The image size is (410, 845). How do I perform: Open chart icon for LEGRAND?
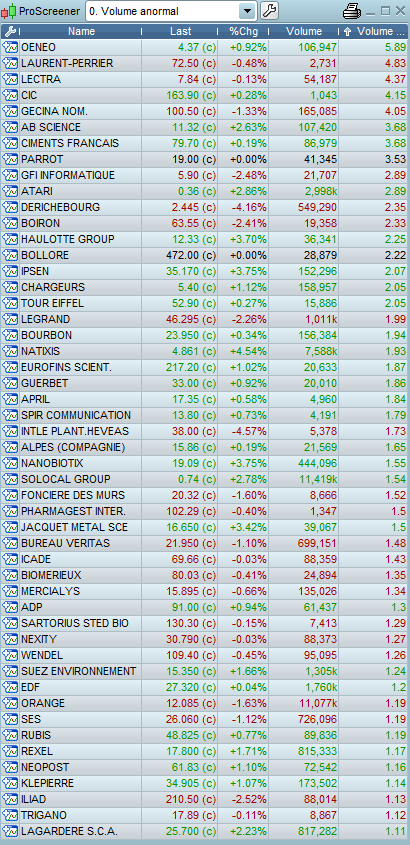11,319
